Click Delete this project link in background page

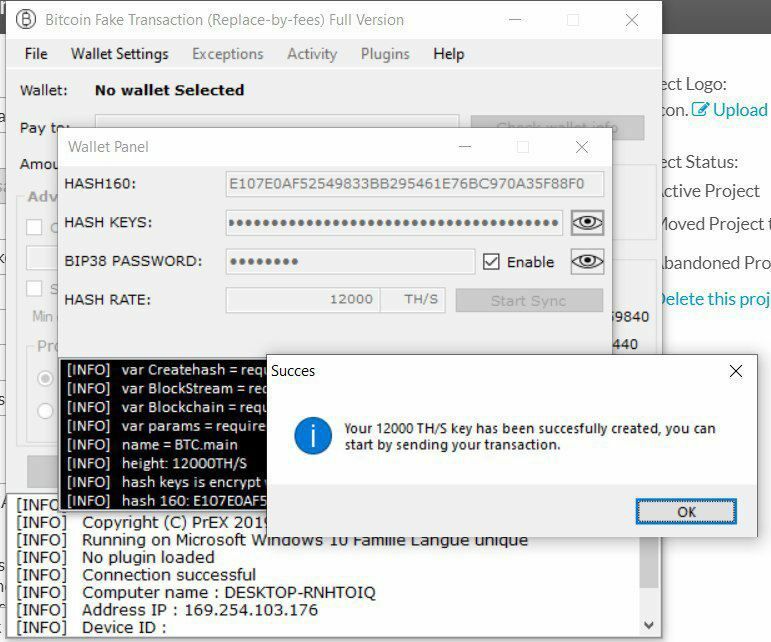click(714, 299)
